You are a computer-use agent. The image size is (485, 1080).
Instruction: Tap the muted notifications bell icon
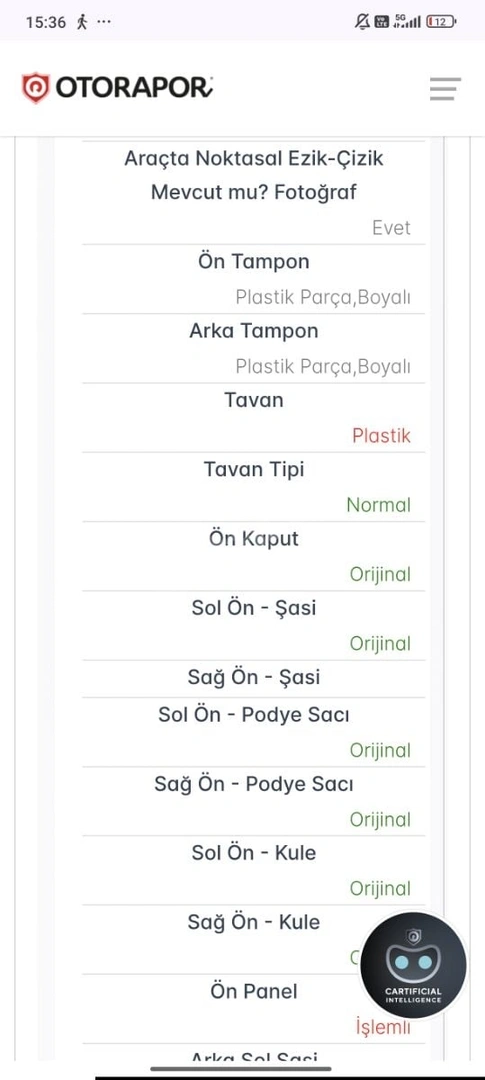362,22
